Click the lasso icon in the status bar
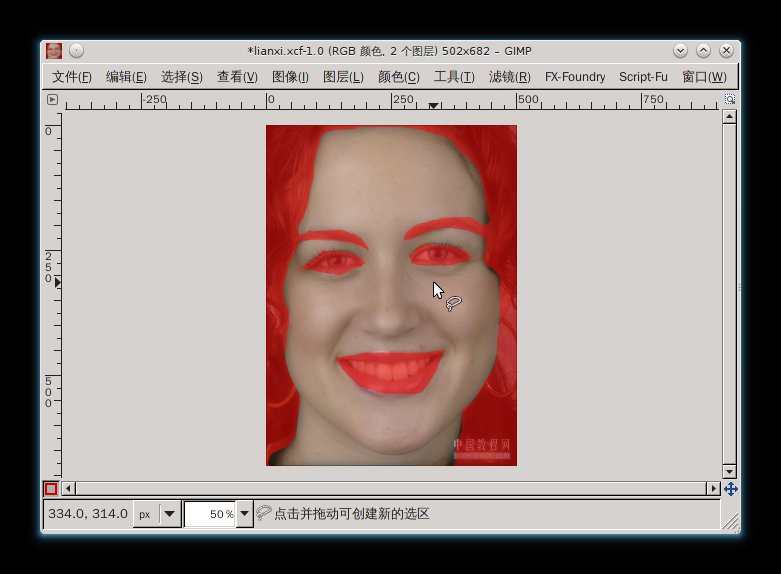The image size is (781, 574). tap(263, 513)
